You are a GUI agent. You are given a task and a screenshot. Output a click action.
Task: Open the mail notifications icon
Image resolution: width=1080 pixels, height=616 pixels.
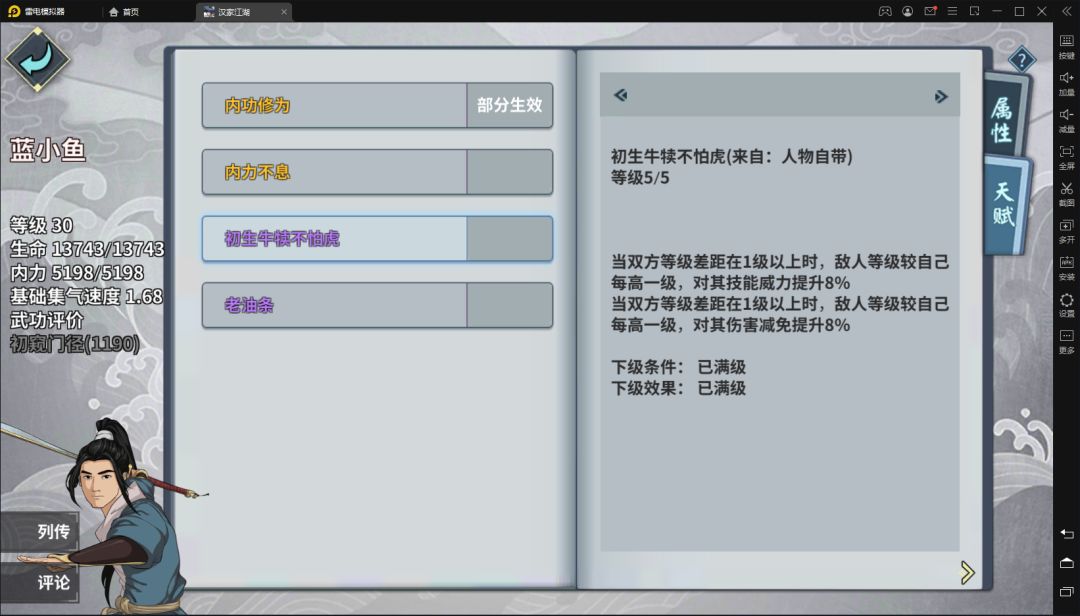930,11
